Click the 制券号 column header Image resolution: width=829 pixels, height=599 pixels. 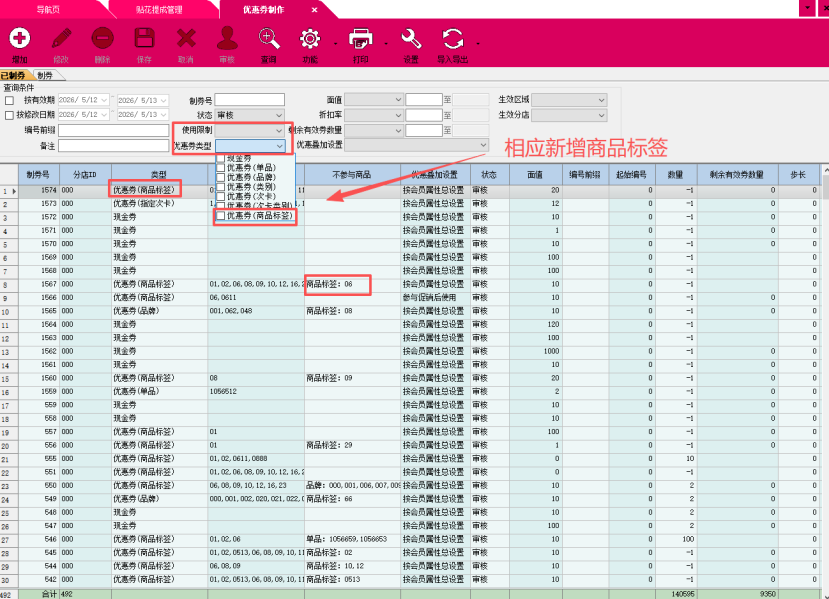pyautogui.click(x=39, y=174)
